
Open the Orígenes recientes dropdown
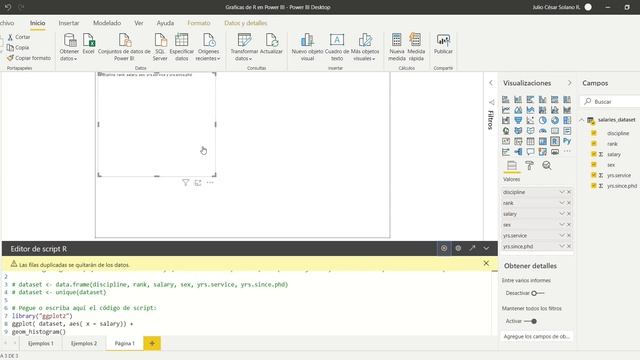click(209, 47)
